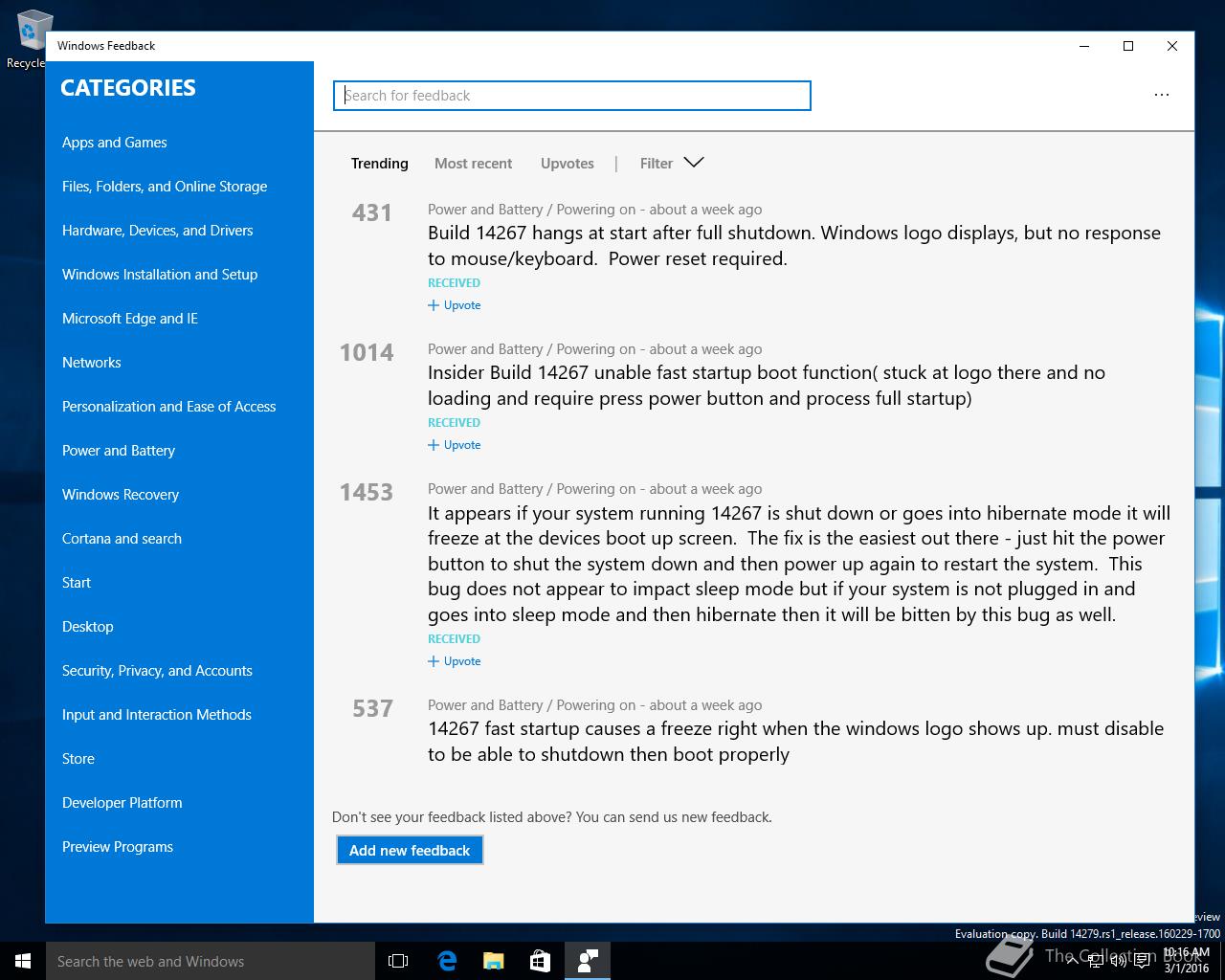
Task: Open Hardware, Devices, and Drivers category
Action: [x=157, y=231]
